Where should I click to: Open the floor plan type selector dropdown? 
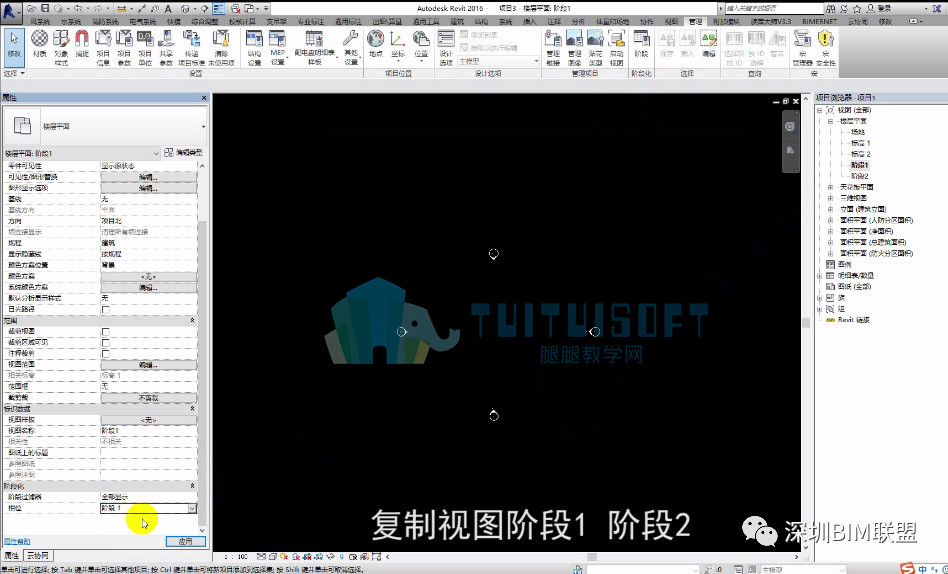(x=105, y=126)
